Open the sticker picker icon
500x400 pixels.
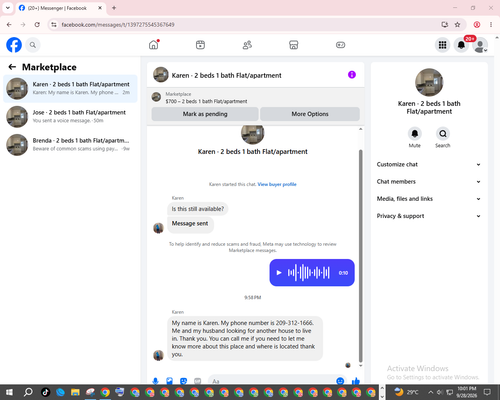(x=183, y=381)
